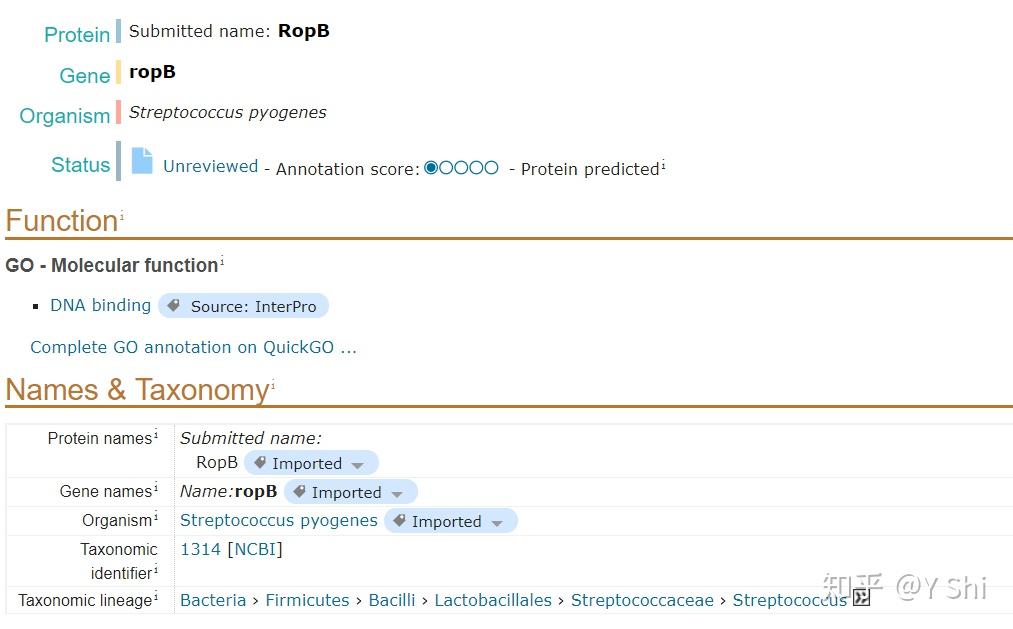Click the Unreviewed document icon

(x=143, y=161)
